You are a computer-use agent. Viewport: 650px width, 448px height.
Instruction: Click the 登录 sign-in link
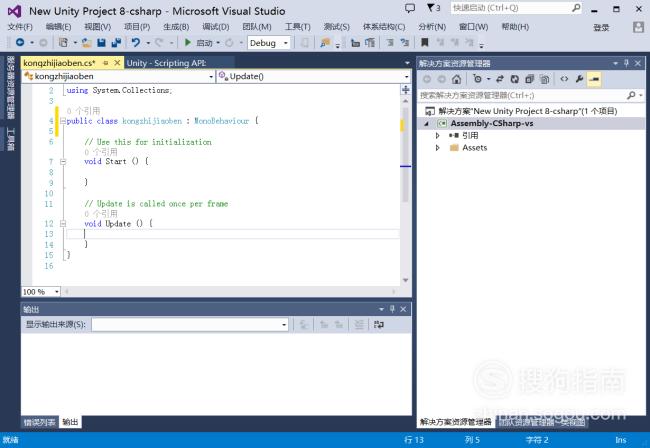click(601, 27)
